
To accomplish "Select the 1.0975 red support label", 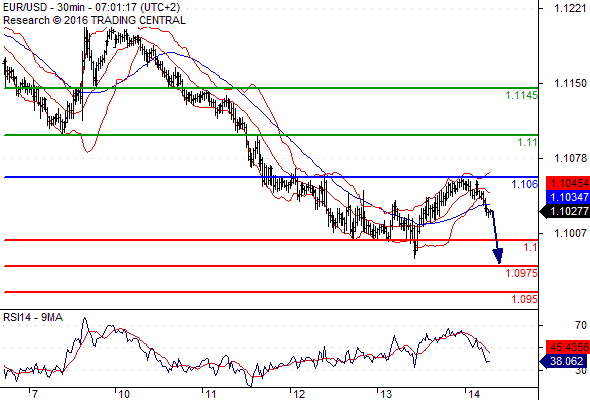I will click(x=521, y=273).
